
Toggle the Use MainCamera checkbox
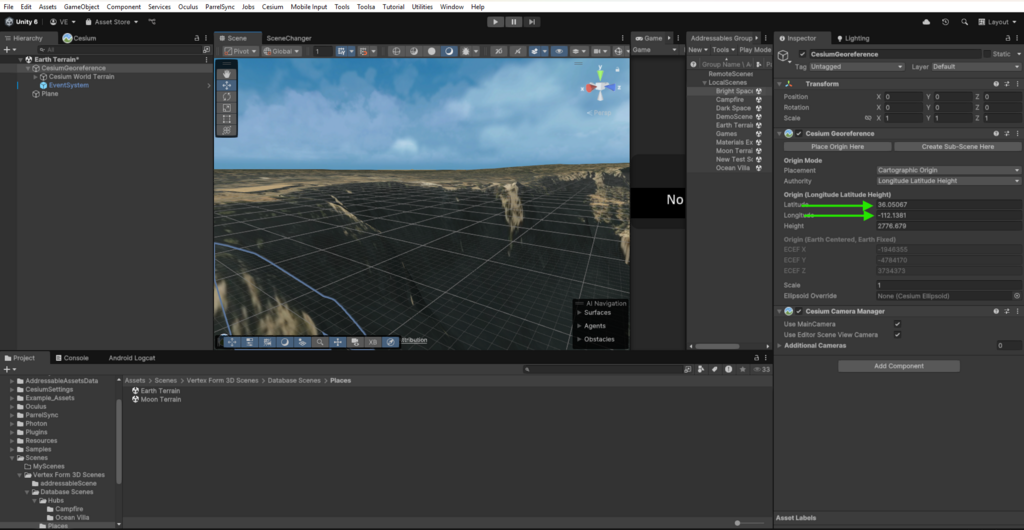897,324
